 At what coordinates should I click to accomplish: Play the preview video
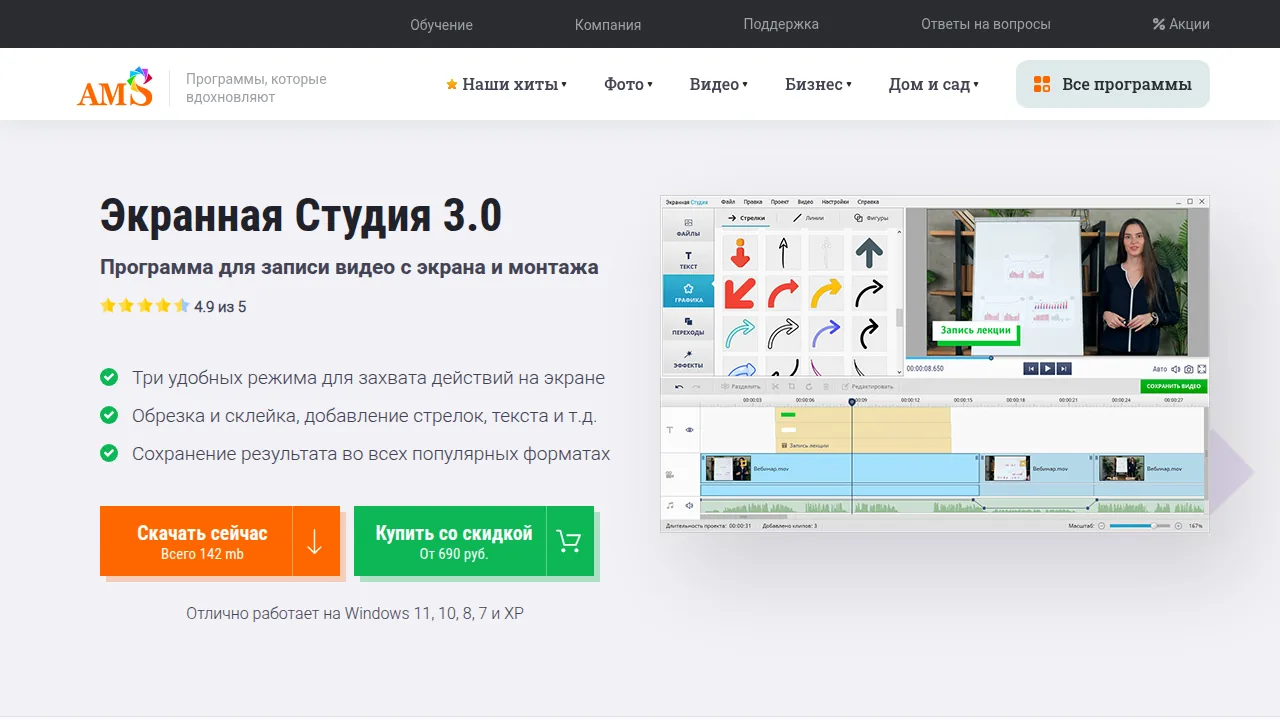coord(1047,368)
